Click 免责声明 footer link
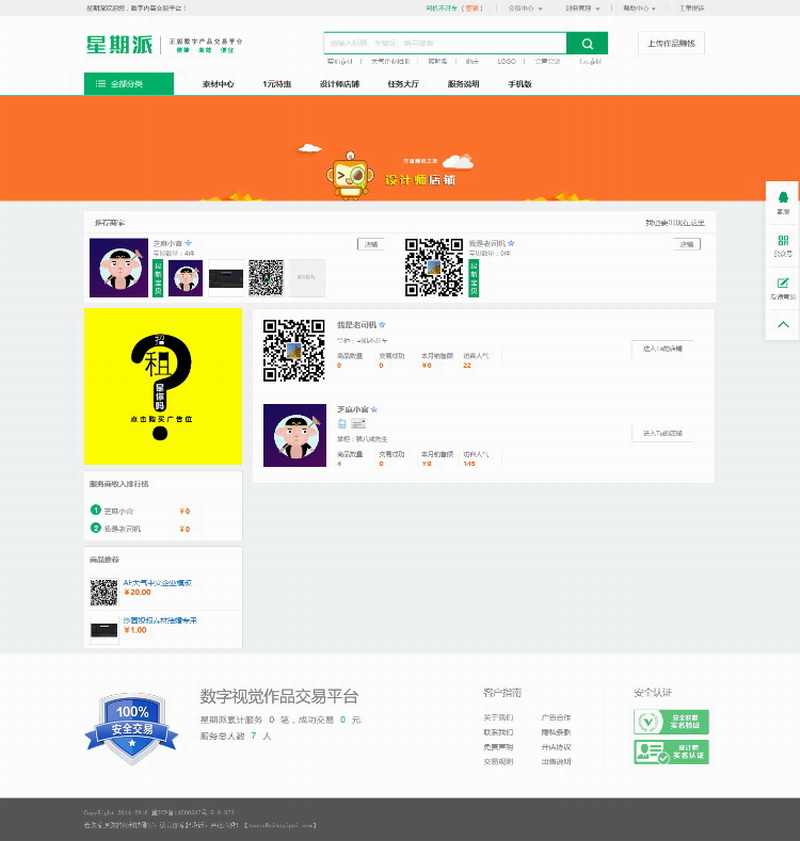This screenshot has height=841, width=800. pyautogui.click(x=498, y=747)
